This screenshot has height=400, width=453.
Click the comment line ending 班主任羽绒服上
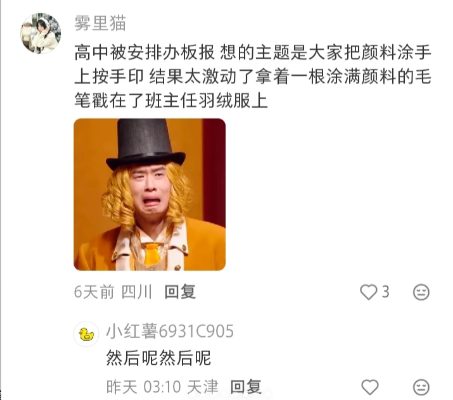point(171,101)
